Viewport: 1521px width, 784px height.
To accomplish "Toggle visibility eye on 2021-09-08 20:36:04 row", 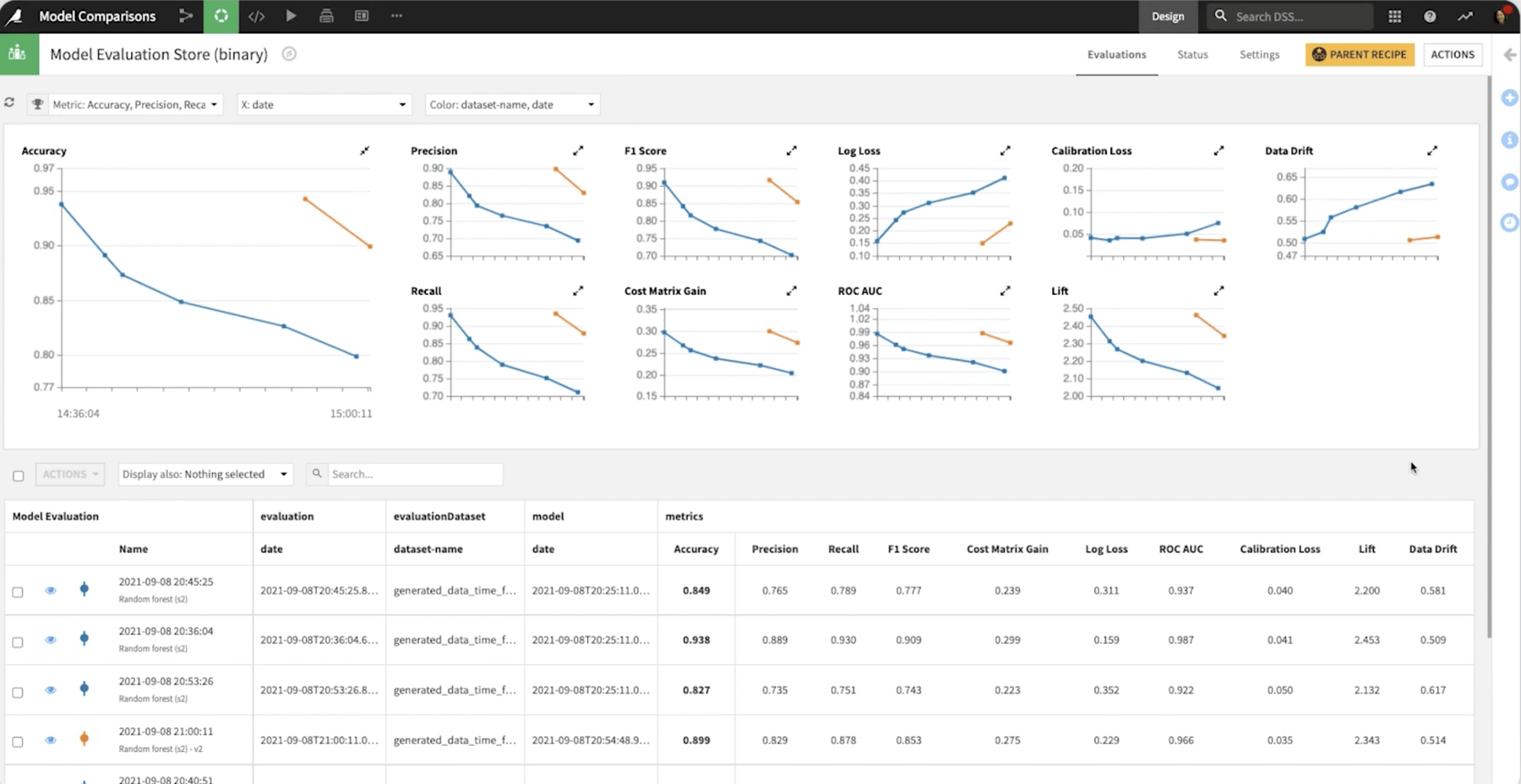I will coord(50,640).
